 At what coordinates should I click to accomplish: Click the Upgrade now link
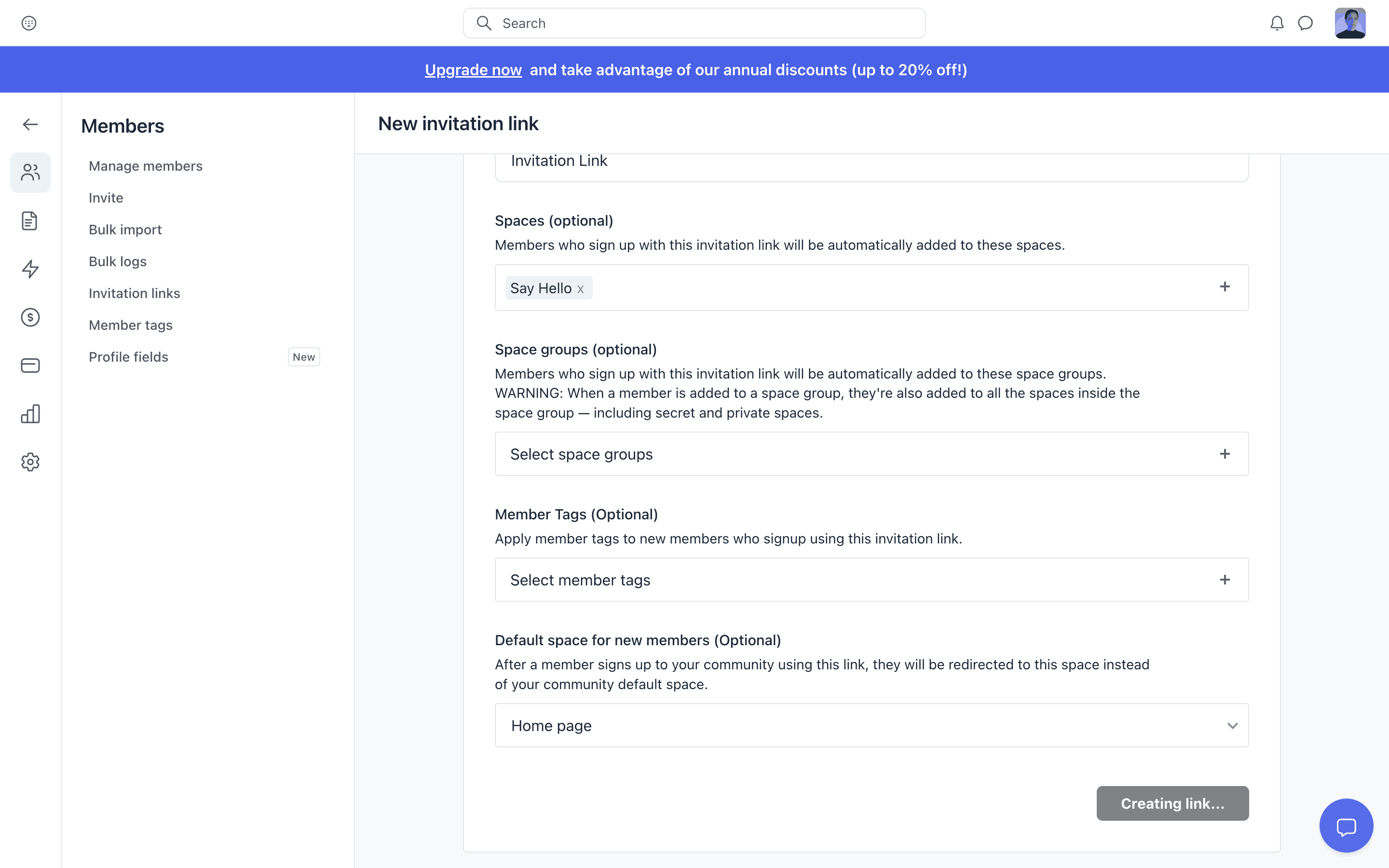point(473,69)
